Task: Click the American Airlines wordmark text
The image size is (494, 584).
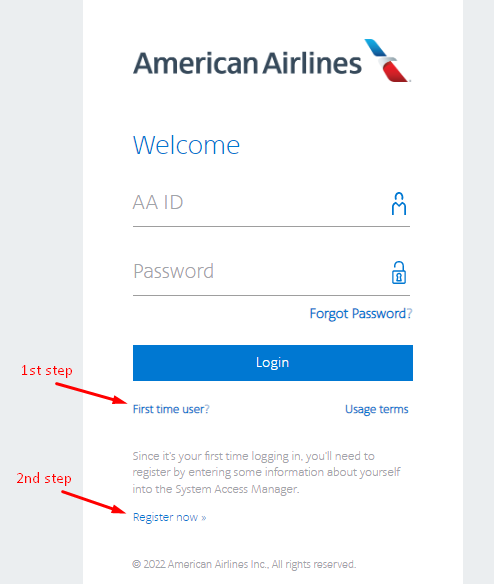Action: point(247,63)
